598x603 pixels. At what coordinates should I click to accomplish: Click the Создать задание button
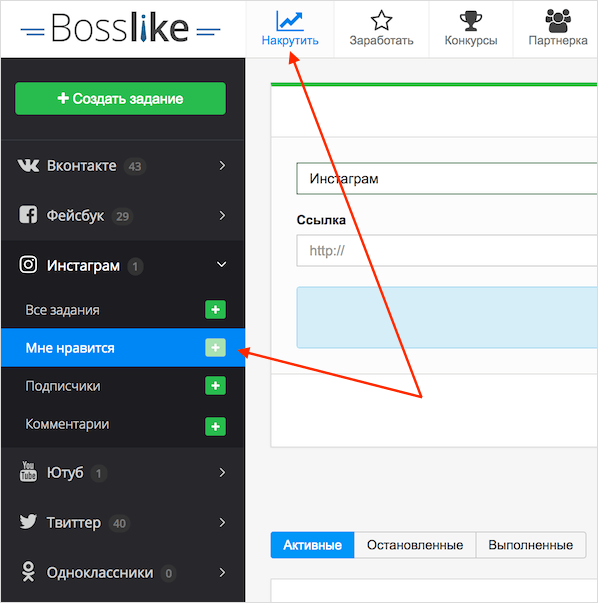click(x=120, y=98)
